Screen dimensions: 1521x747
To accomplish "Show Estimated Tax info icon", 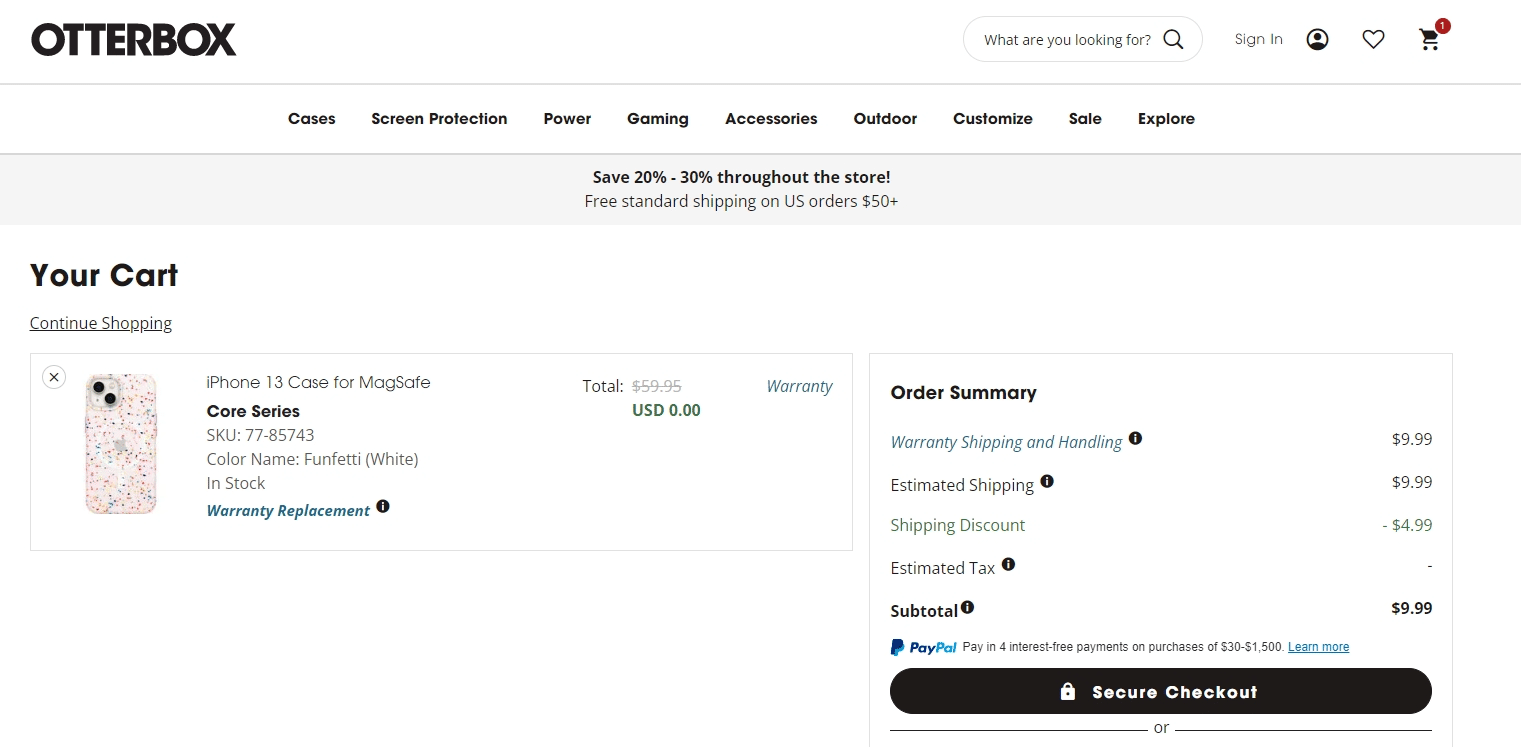I will pyautogui.click(x=1008, y=565).
